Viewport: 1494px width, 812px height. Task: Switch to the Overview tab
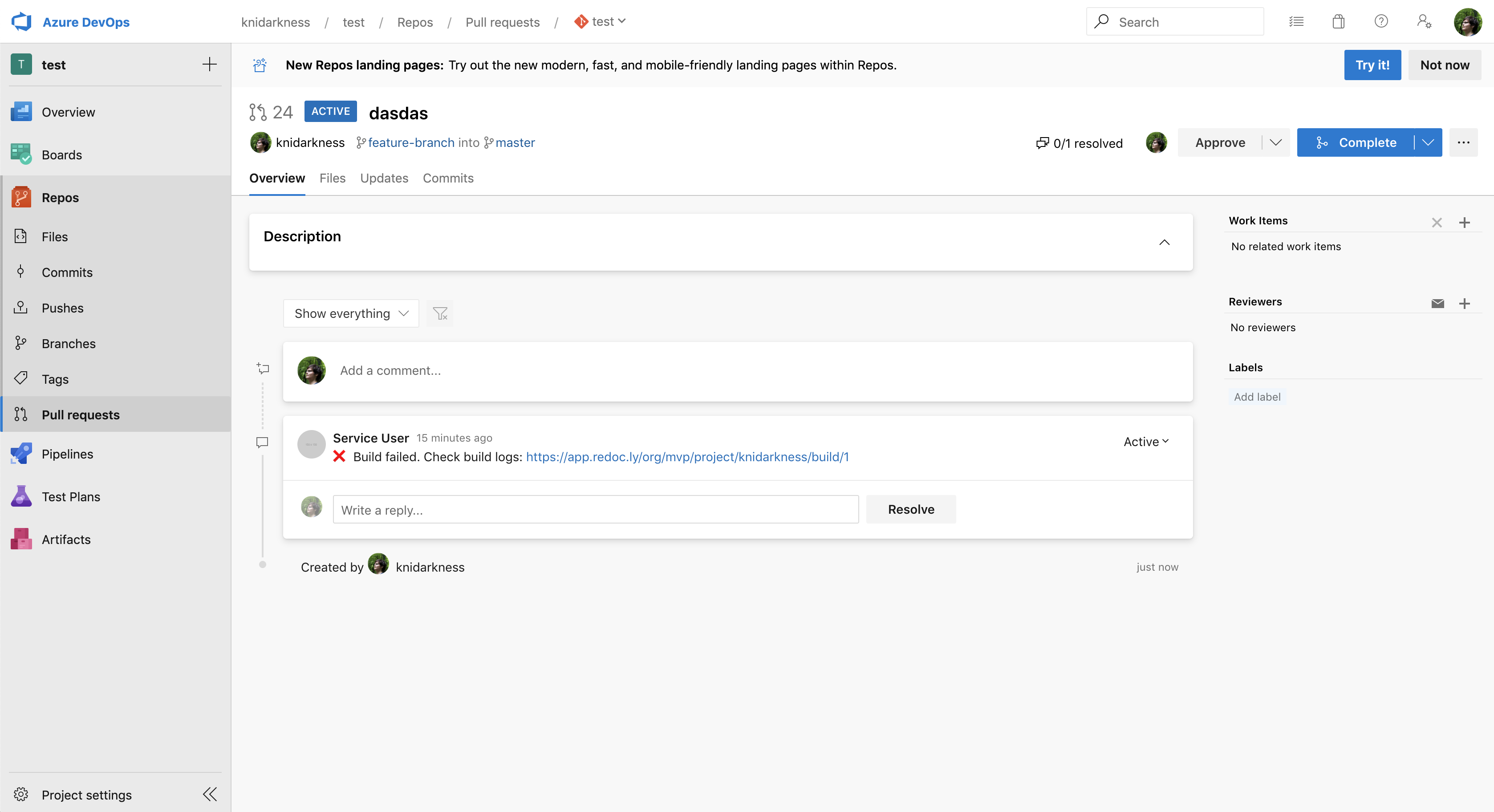276,178
